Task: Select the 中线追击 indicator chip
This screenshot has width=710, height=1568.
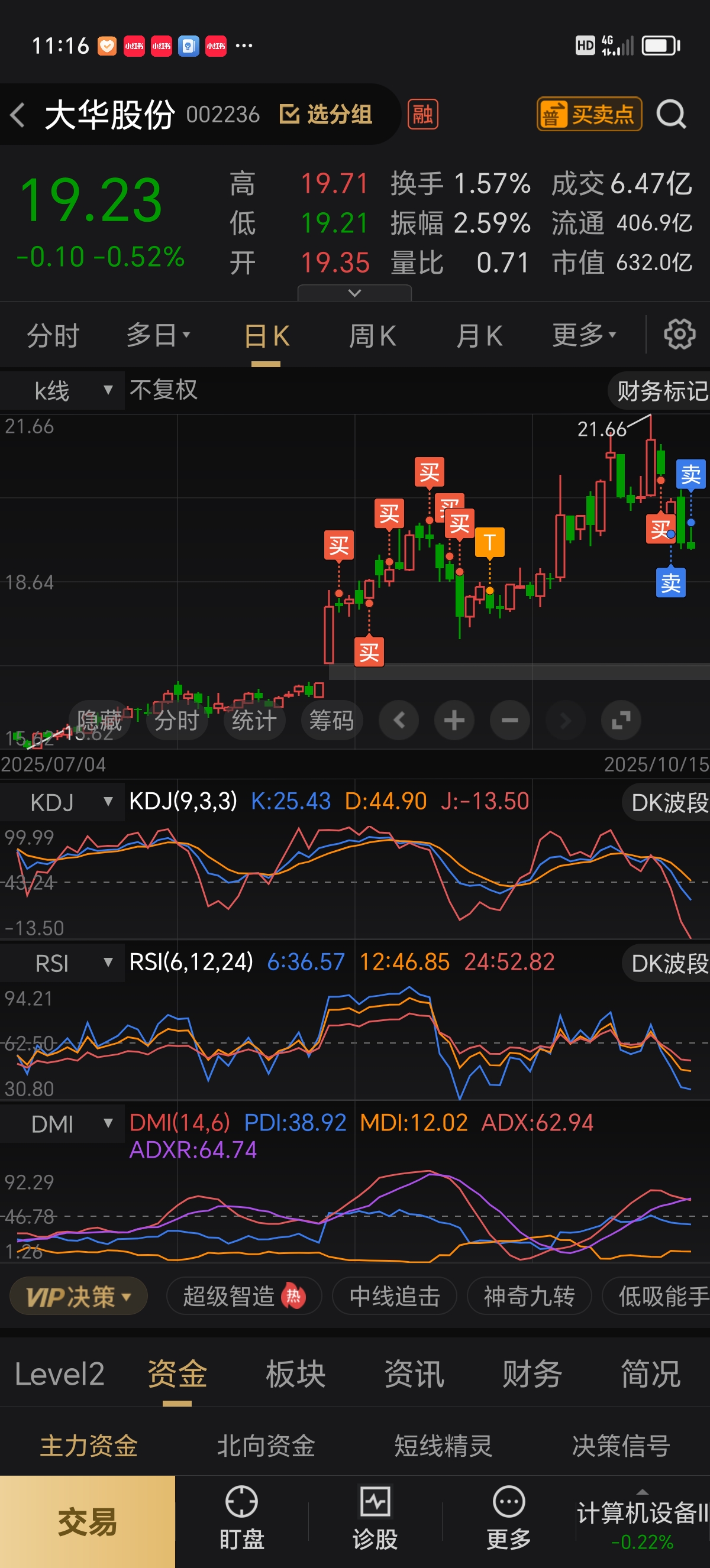Action: pyautogui.click(x=395, y=1296)
